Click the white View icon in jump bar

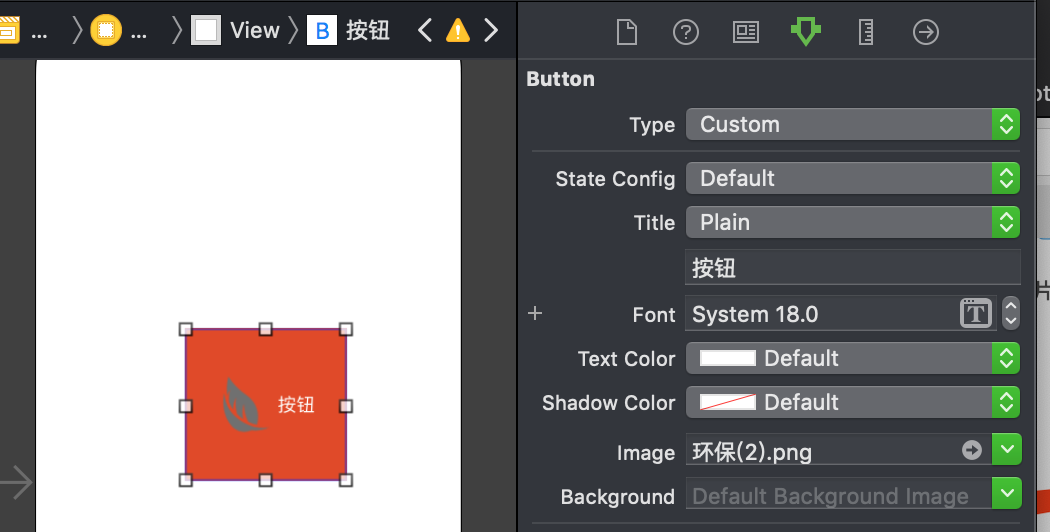(x=206, y=30)
